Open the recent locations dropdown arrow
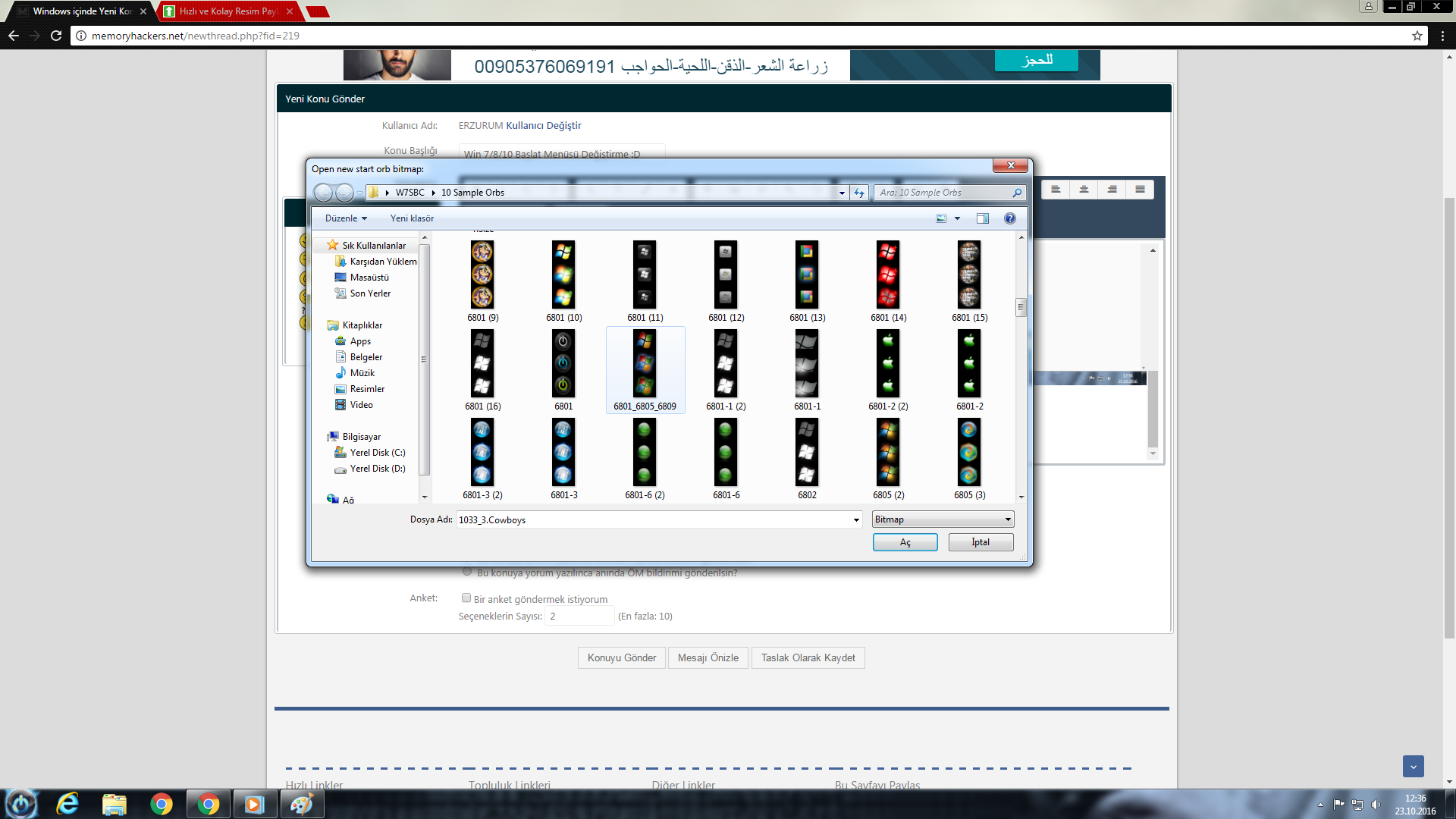Image resolution: width=1456 pixels, height=819 pixels. [359, 193]
